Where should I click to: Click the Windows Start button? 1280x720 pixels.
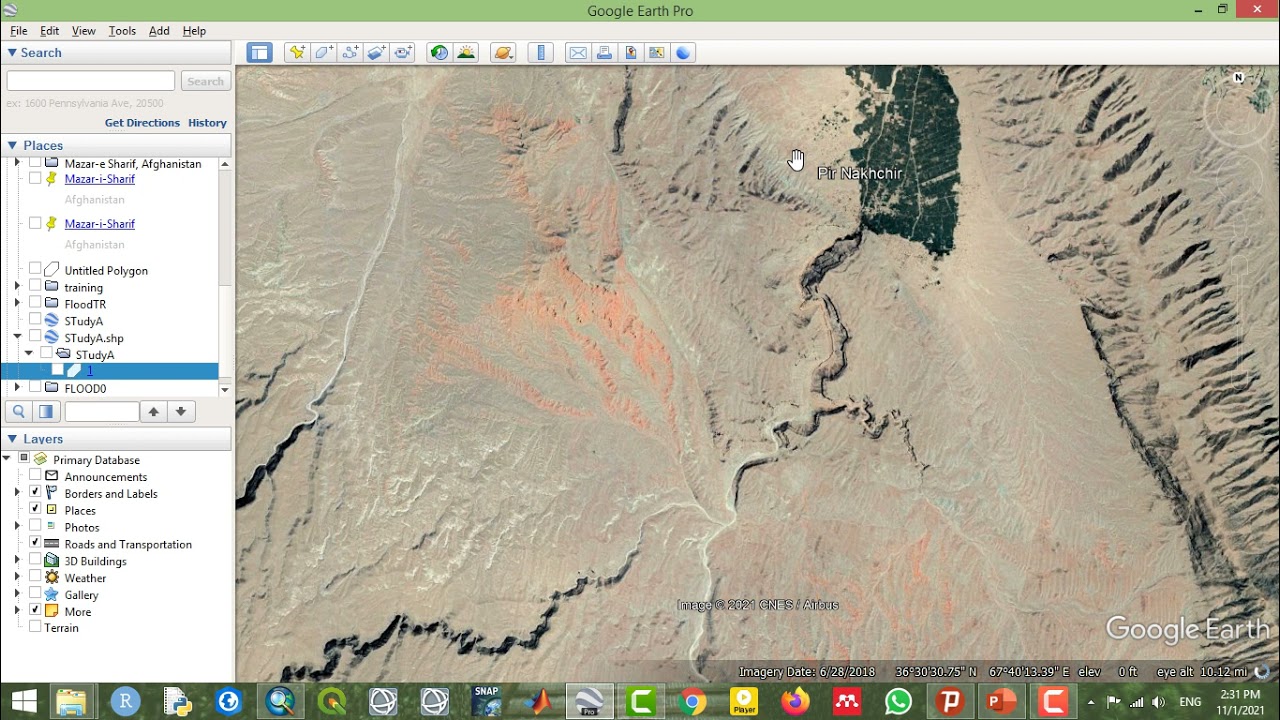point(24,702)
